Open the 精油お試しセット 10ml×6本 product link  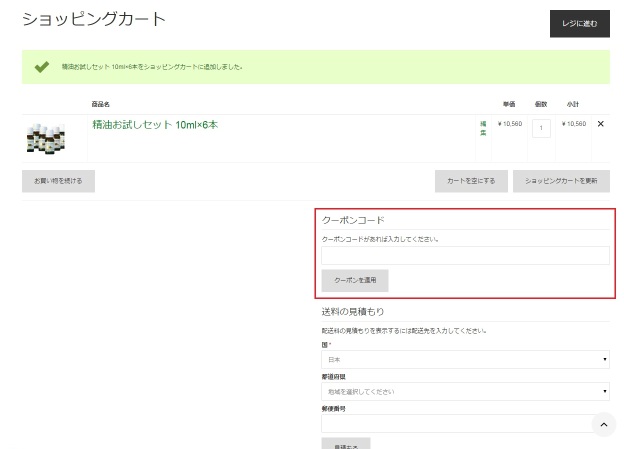coord(155,125)
